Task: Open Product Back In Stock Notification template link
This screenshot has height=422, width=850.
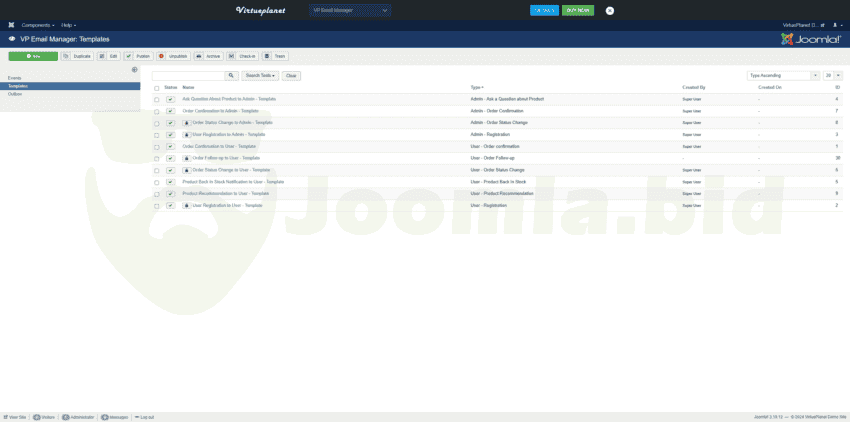Action: point(233,182)
